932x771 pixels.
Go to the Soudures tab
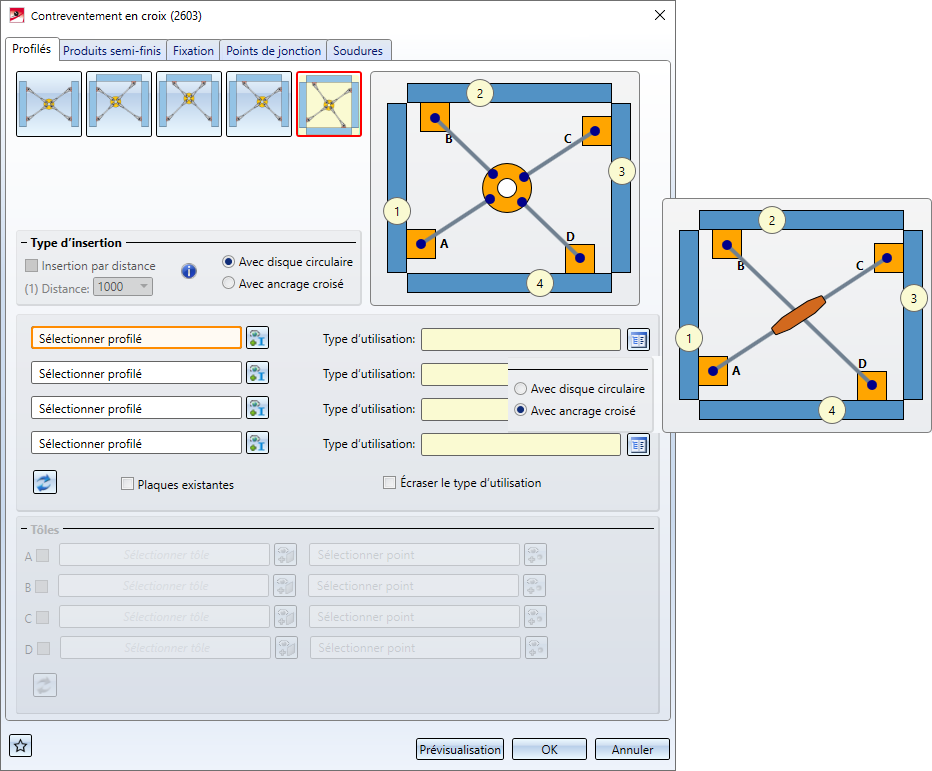pos(357,51)
